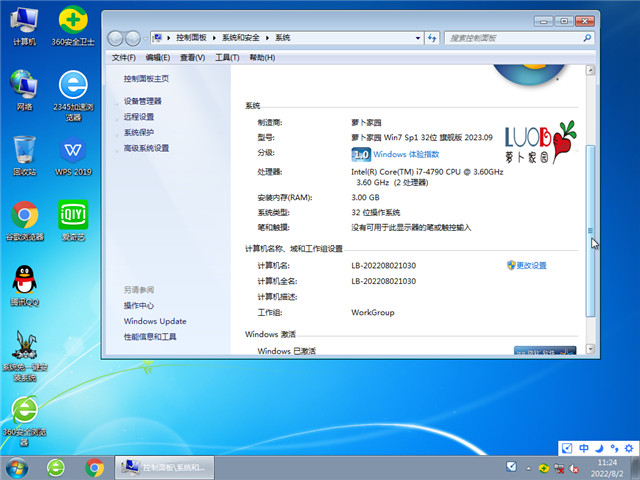Select the 网络 desktop icon
640x480 pixels.
[x=24, y=91]
